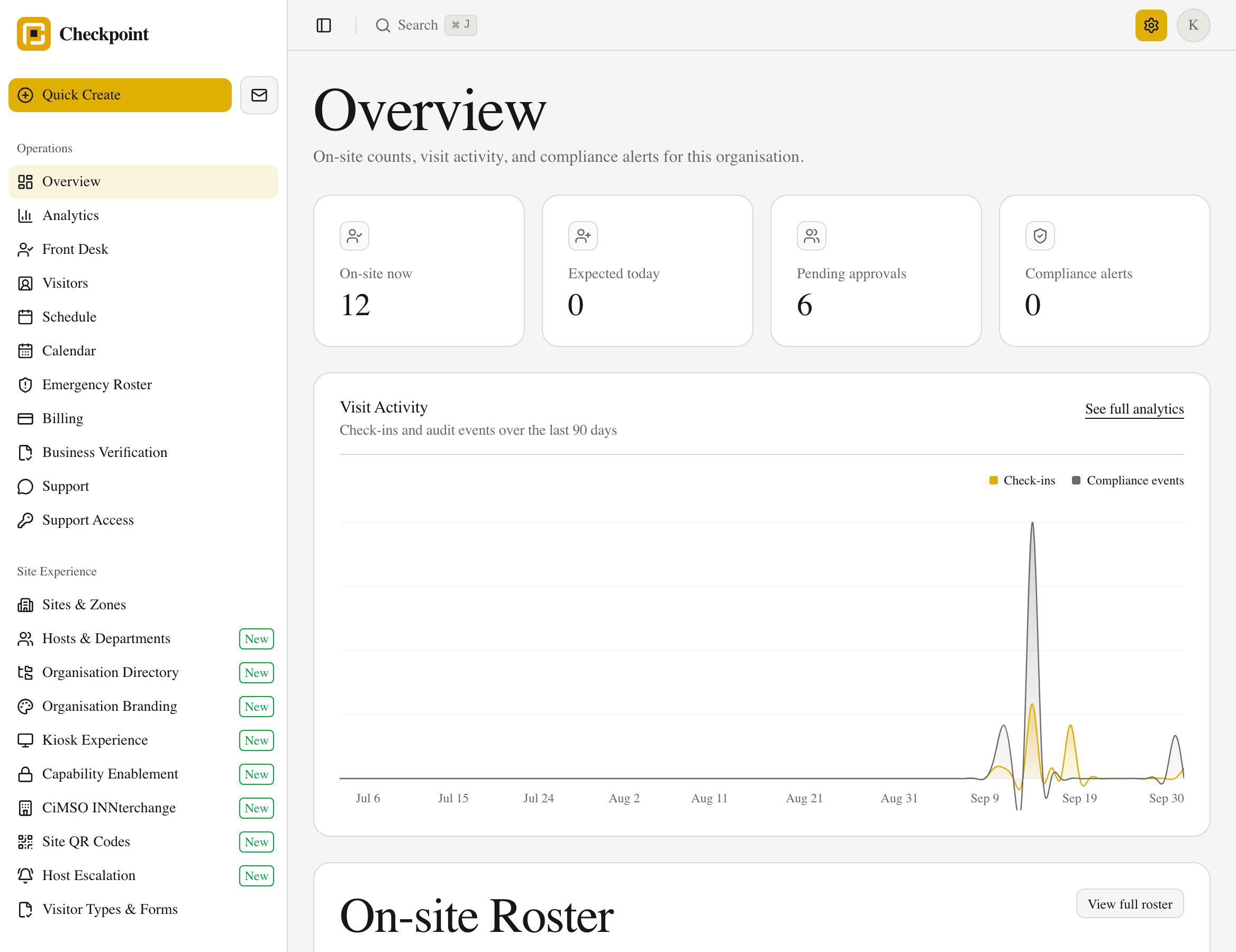Go to Organisation Directory

tap(143, 673)
